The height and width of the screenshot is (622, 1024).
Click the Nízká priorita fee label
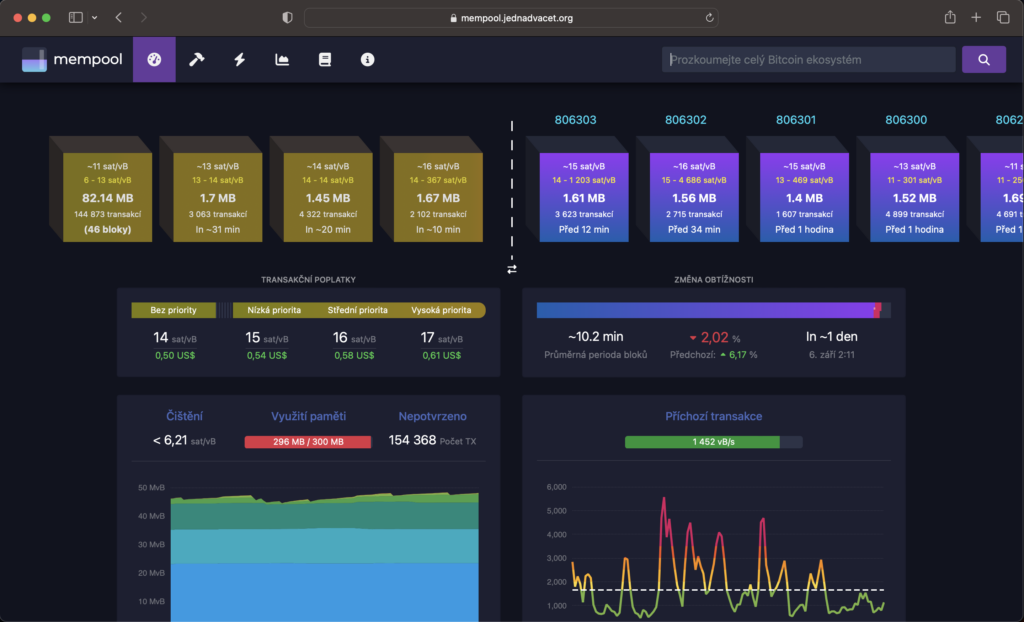point(274,310)
